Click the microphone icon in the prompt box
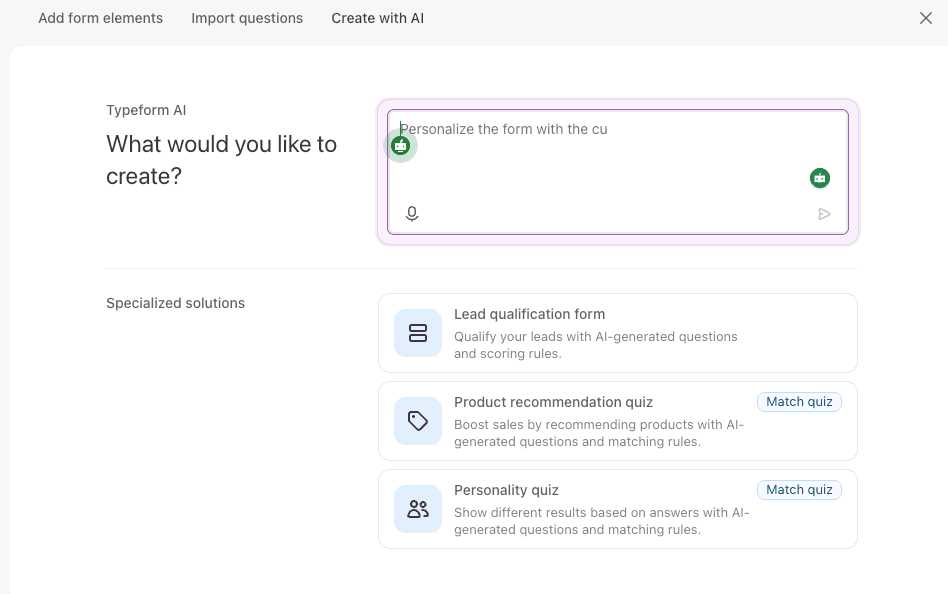Screen dimensions: 948x594 (411, 213)
